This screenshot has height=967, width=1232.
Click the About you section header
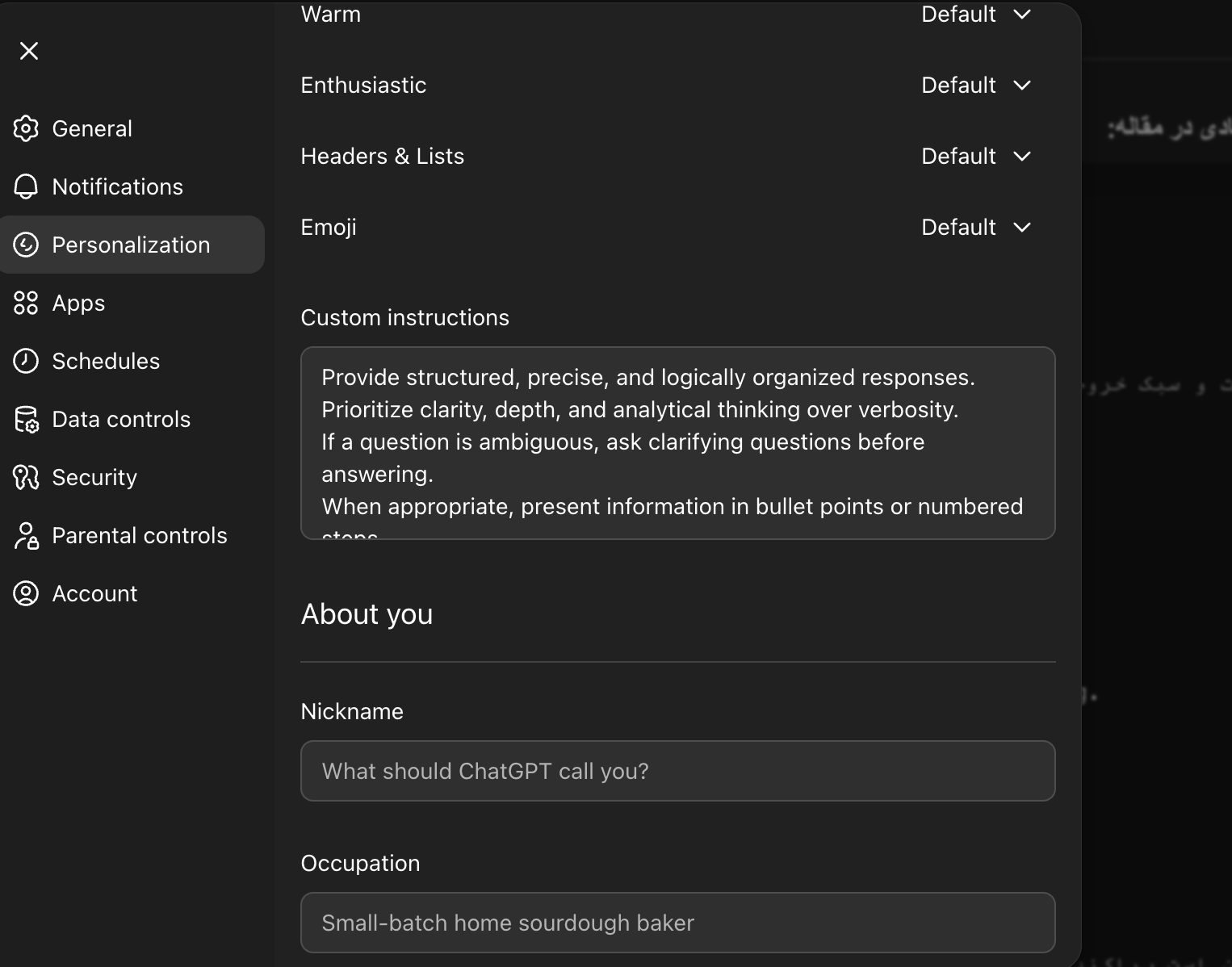pos(367,614)
